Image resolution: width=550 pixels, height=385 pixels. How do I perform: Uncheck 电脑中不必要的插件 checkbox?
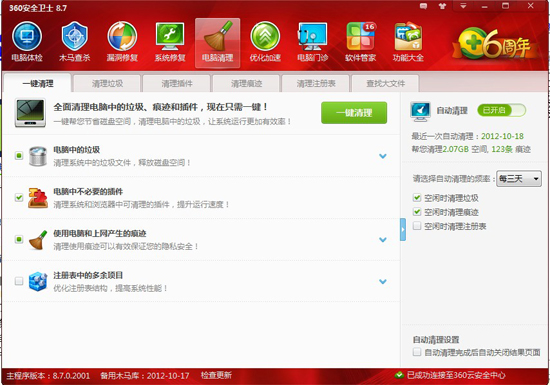point(19,197)
